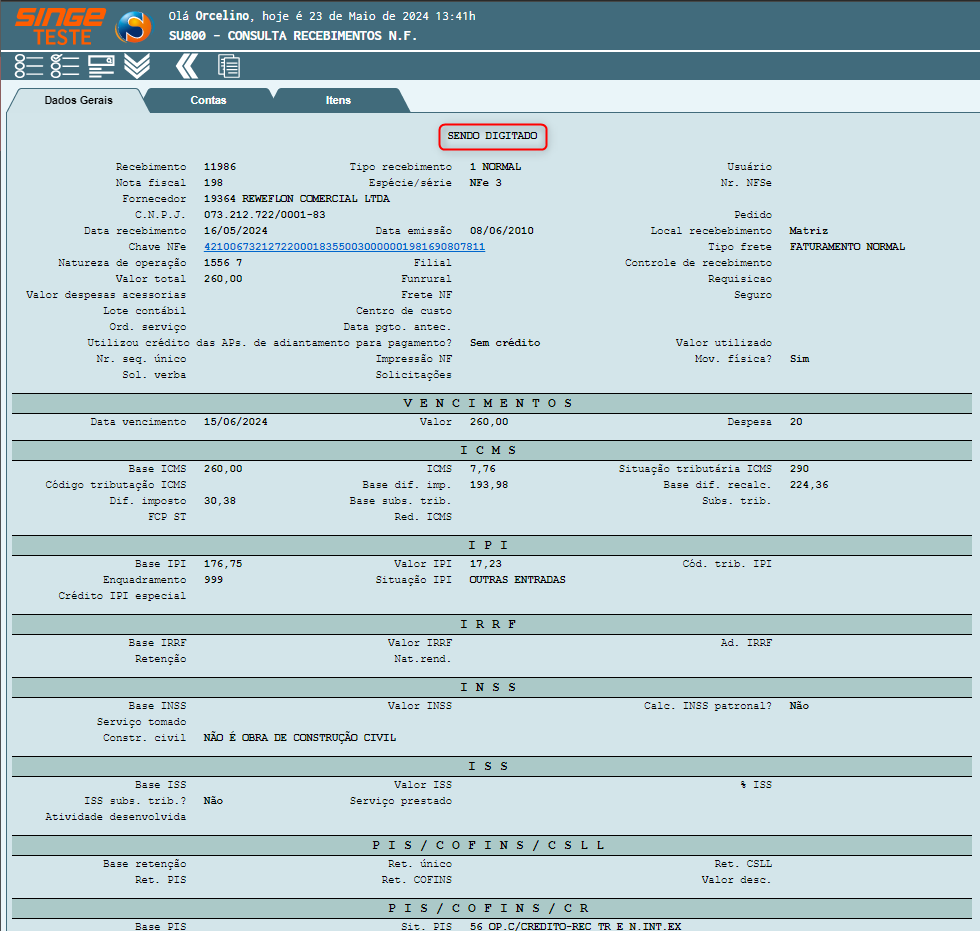Click the orange S globe logo
This screenshot has width=980, height=931.
133,27
